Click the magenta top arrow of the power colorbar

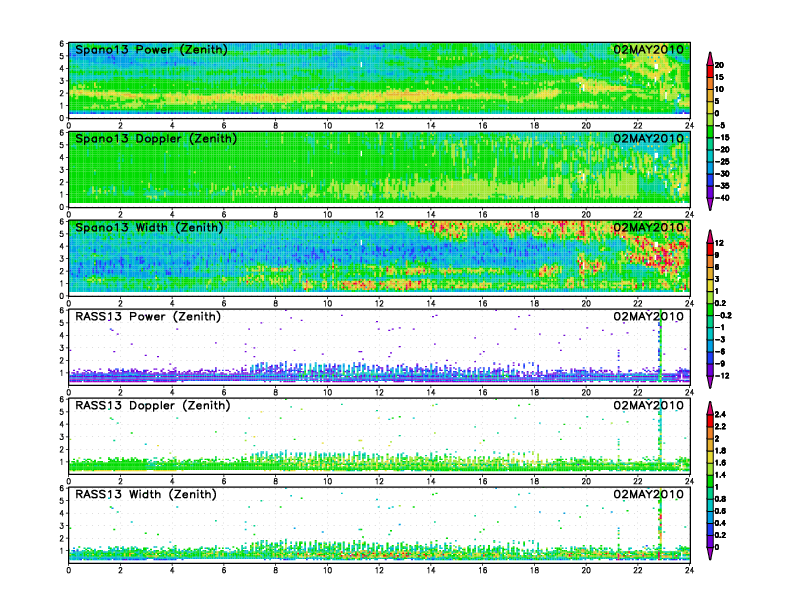point(710,58)
